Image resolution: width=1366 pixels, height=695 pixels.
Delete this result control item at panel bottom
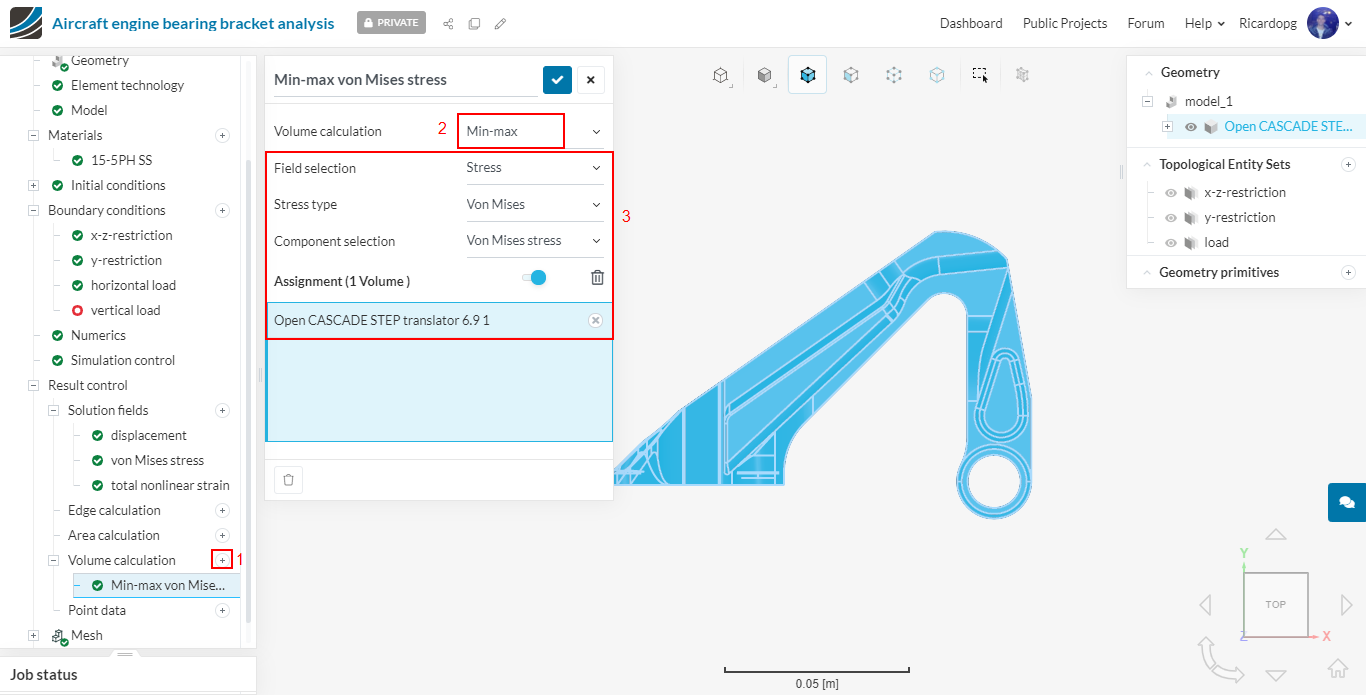pyautogui.click(x=288, y=480)
